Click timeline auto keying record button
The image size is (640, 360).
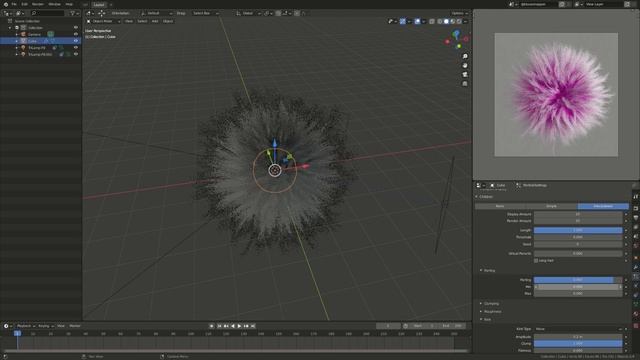tap(211, 326)
